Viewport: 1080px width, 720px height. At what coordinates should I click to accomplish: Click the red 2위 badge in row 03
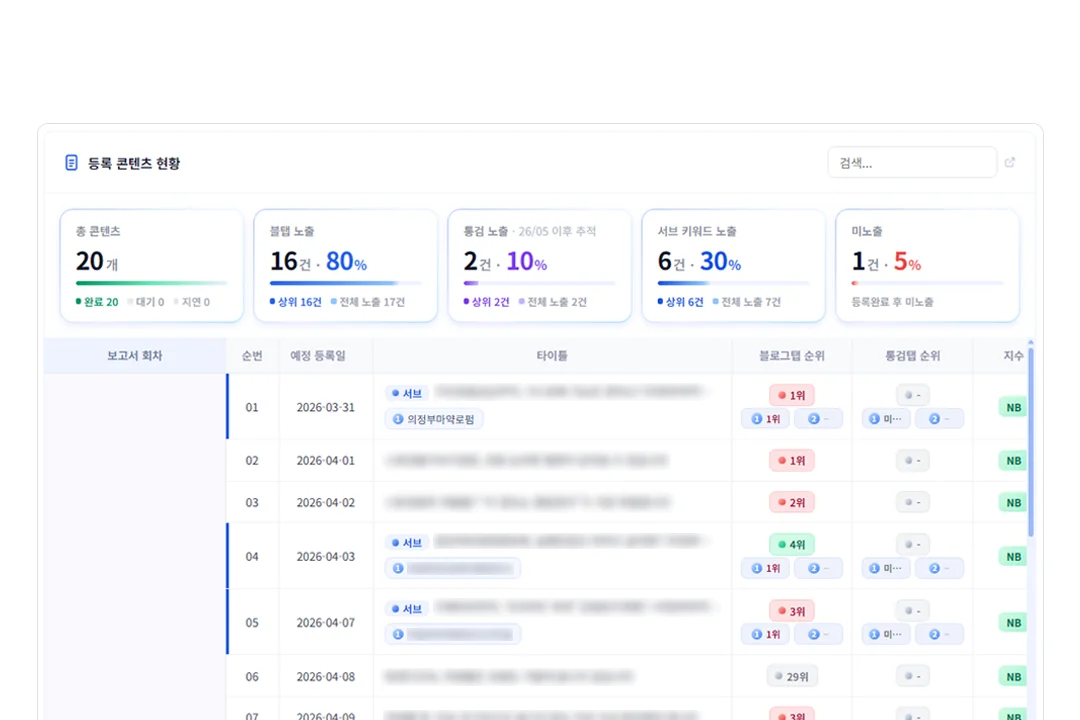click(791, 502)
